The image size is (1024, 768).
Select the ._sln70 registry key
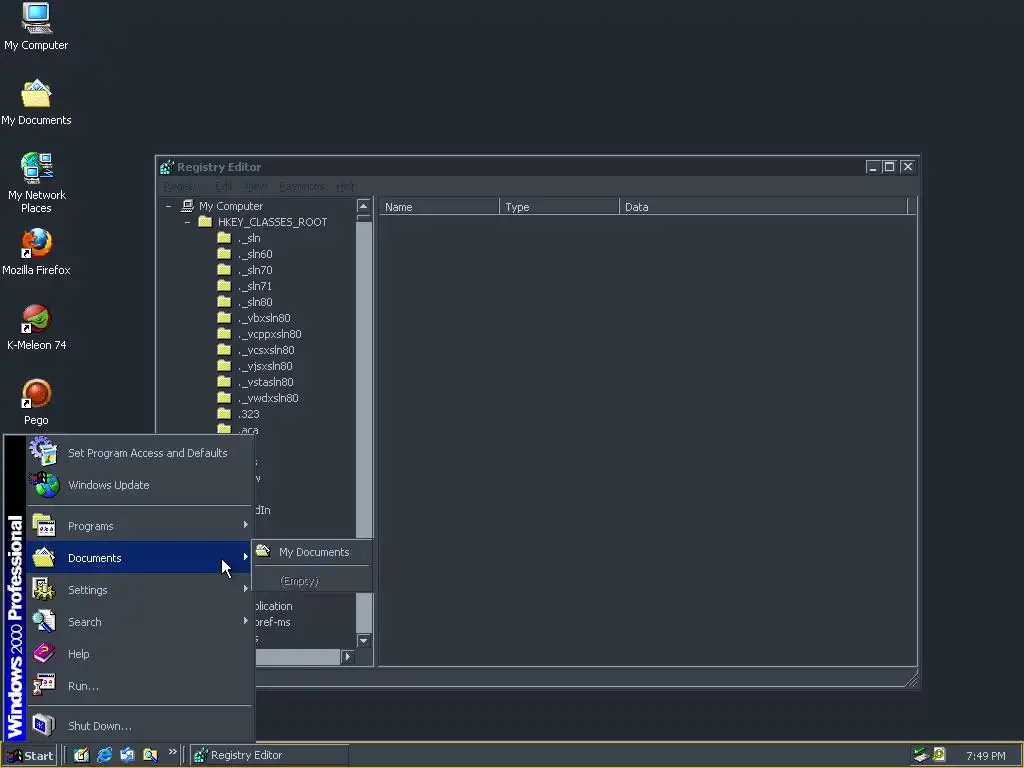[255, 270]
